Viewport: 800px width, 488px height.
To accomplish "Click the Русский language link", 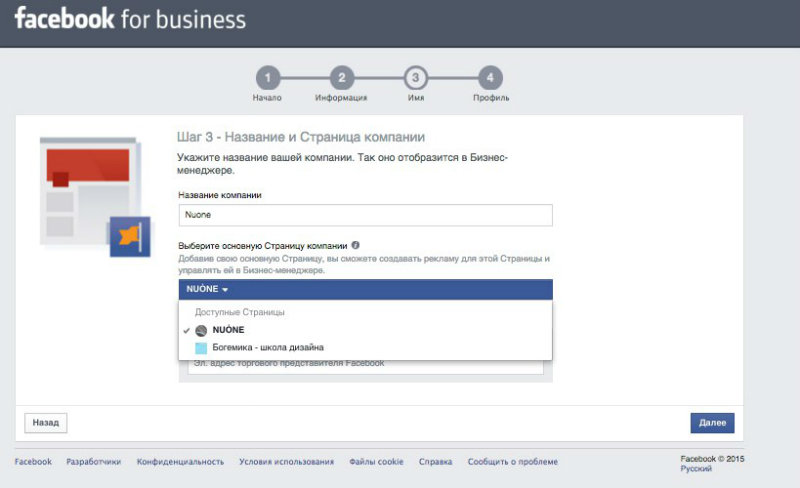I will coord(696,468).
